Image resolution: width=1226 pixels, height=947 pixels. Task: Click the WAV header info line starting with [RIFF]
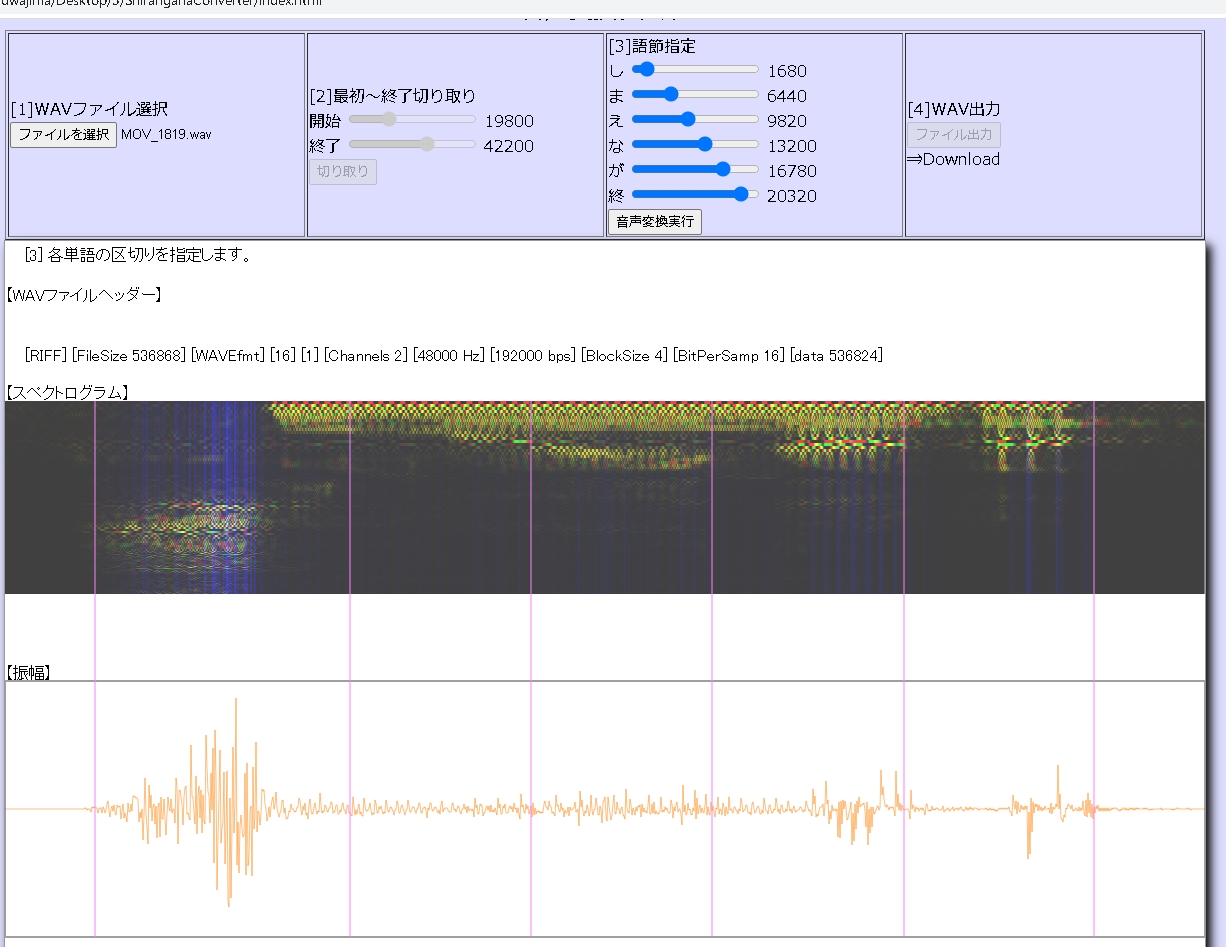(x=453, y=356)
